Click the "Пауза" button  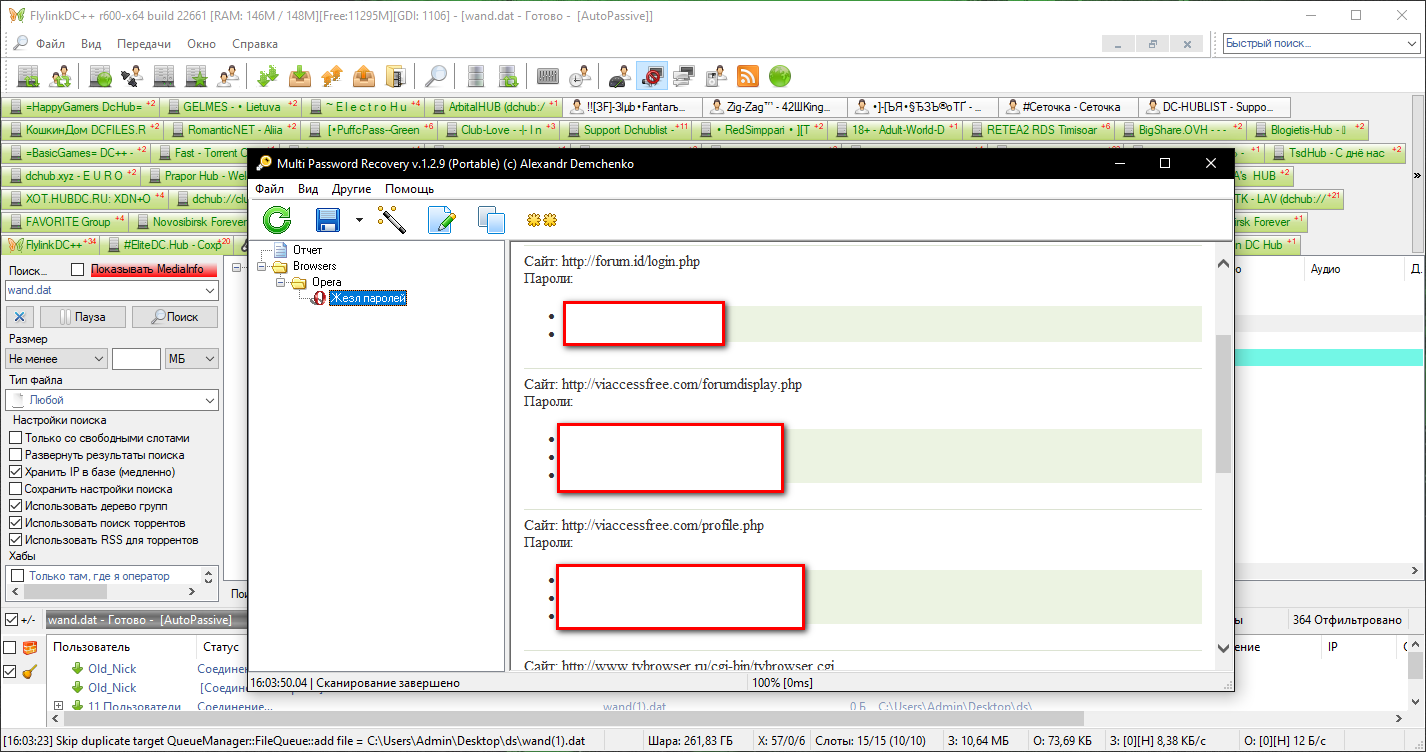point(84,317)
